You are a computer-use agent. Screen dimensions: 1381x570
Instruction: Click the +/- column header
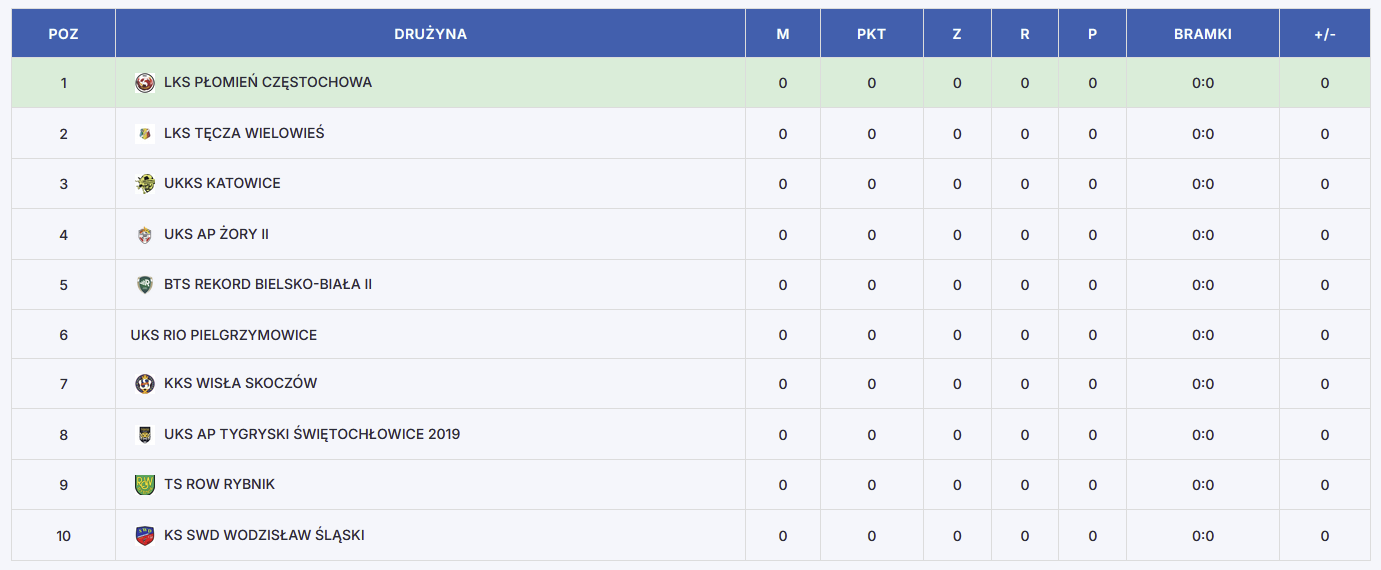[1325, 34]
